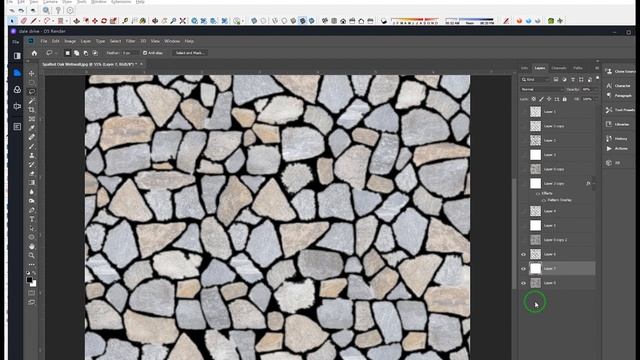Open the Character panel button
Image resolution: width=640 pixels, height=360 pixels.
[619, 86]
